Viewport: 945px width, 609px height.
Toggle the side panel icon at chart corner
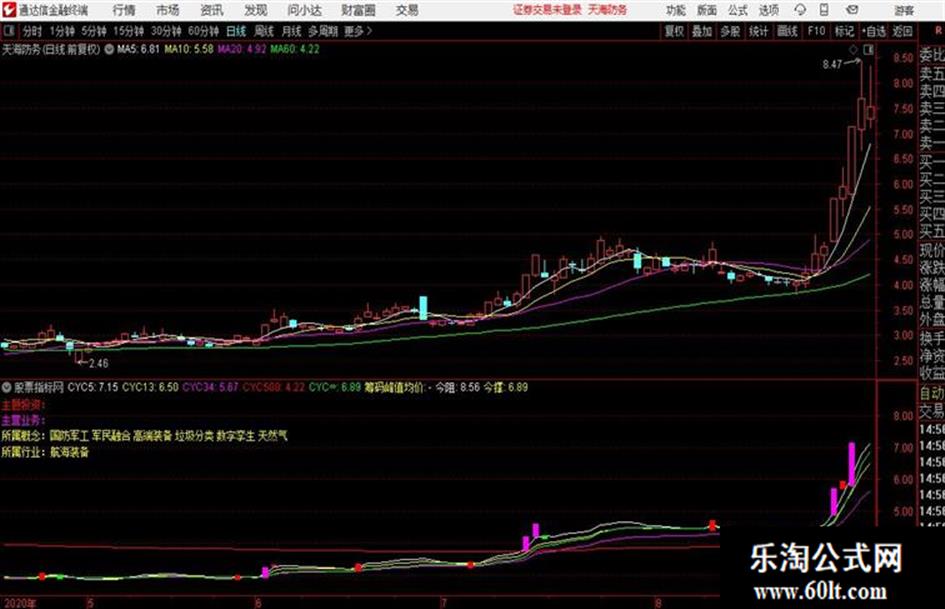[x=868, y=50]
